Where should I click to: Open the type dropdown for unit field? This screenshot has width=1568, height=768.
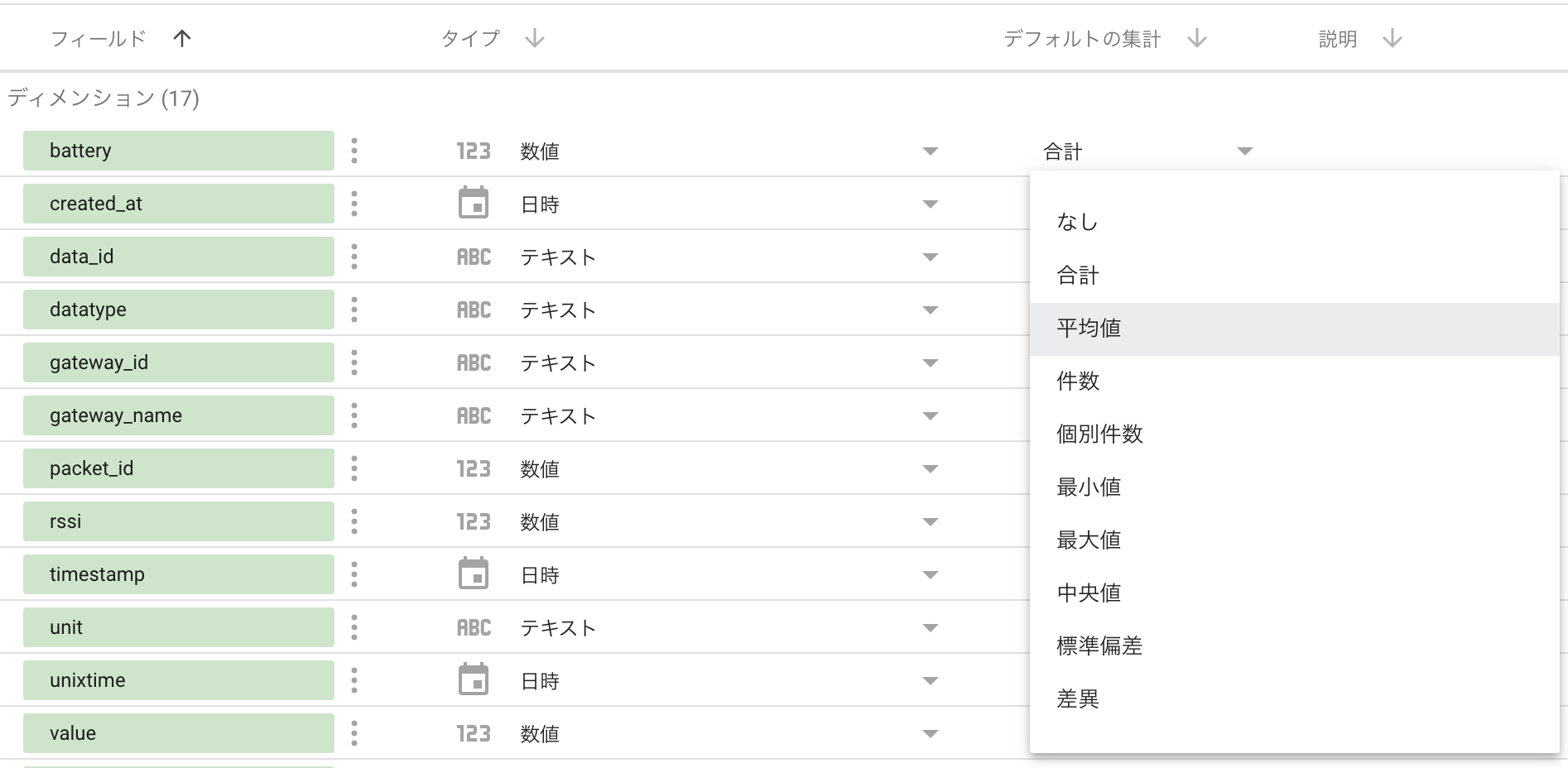click(931, 627)
